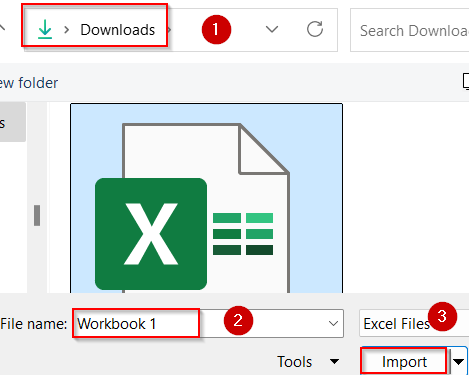
Task: Open the Tools menu
Action: [308, 362]
